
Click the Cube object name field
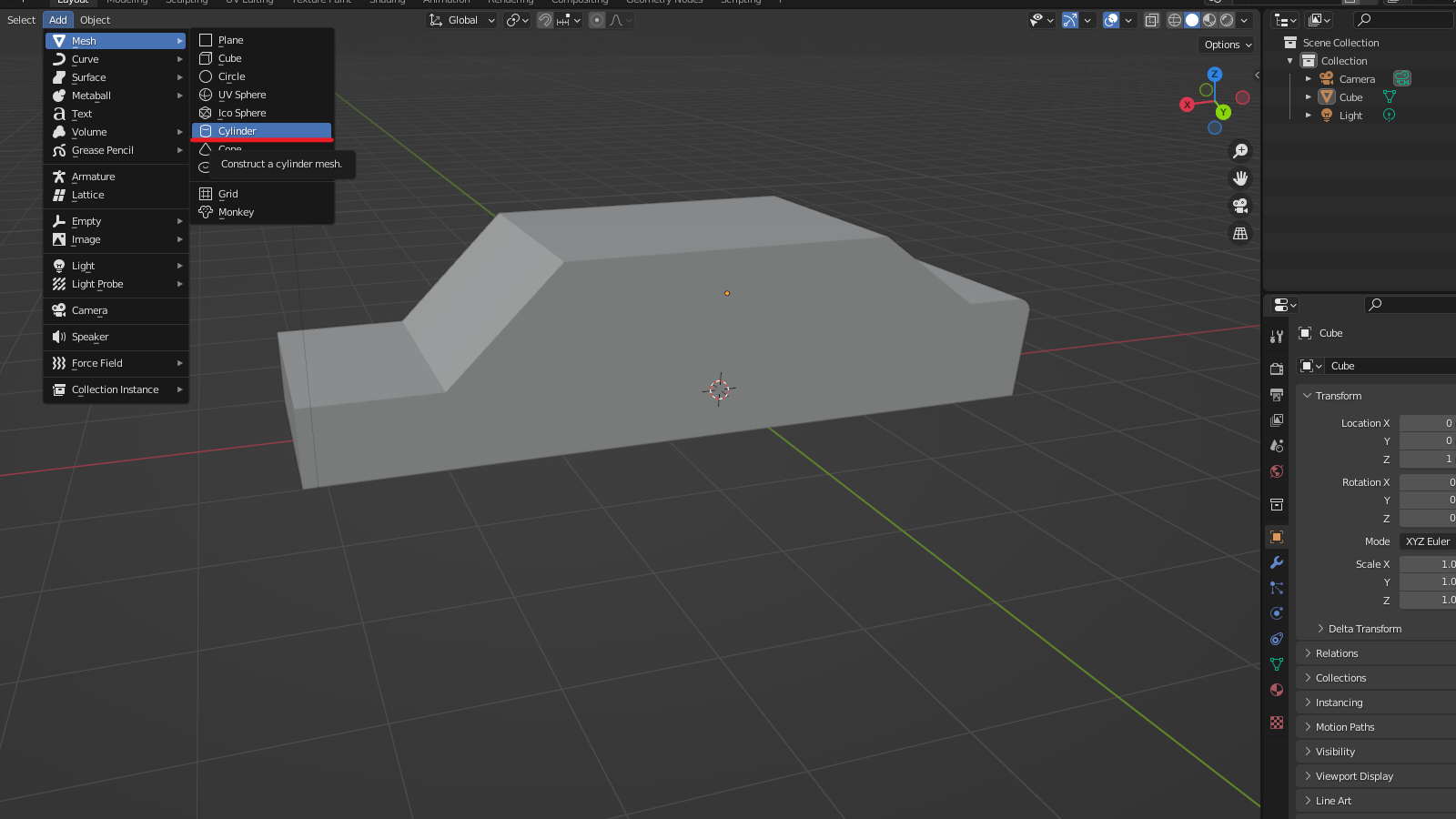(x=1390, y=366)
